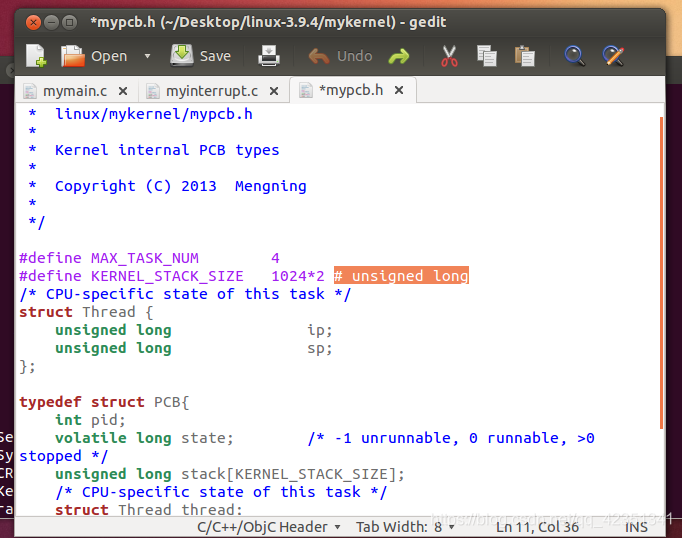Click 'stack[KERNEL_STACK_SIZE];' text
682x538 pixels.
click(292, 475)
